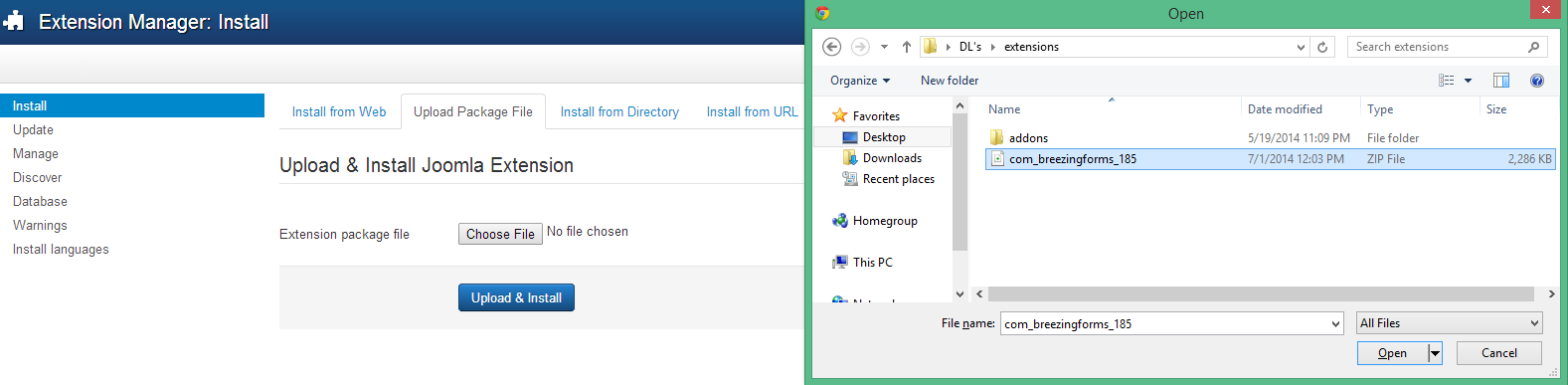Expand the address bar history dropdown
The image size is (1568, 385).
coord(1301,47)
